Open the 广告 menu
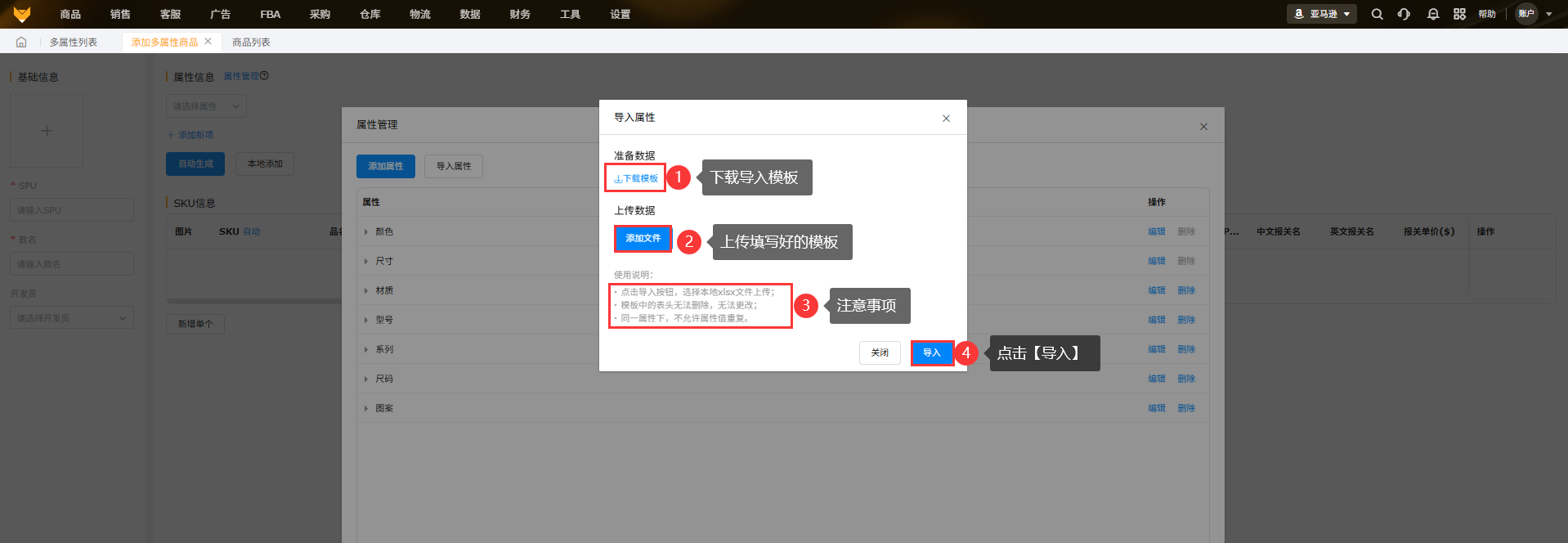The height and width of the screenshot is (543, 1568). tap(220, 14)
